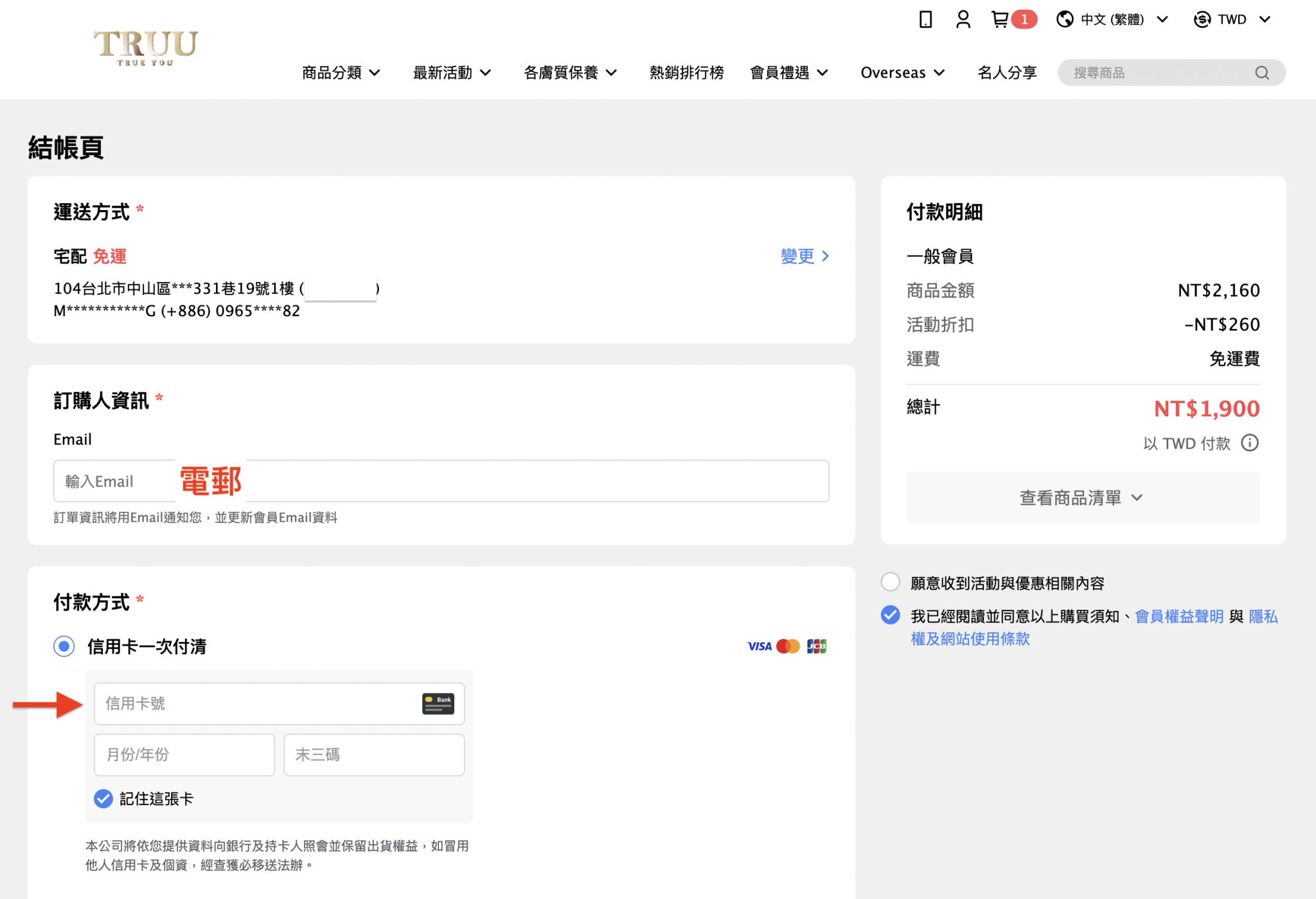Click the JCB payment icon
This screenshot has height=899, width=1316.
(816, 646)
